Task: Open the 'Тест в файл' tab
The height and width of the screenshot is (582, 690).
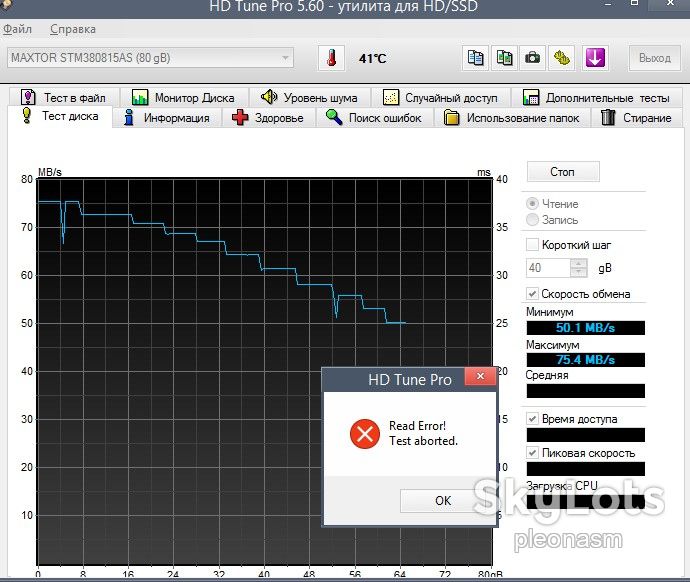Action: (x=64, y=97)
